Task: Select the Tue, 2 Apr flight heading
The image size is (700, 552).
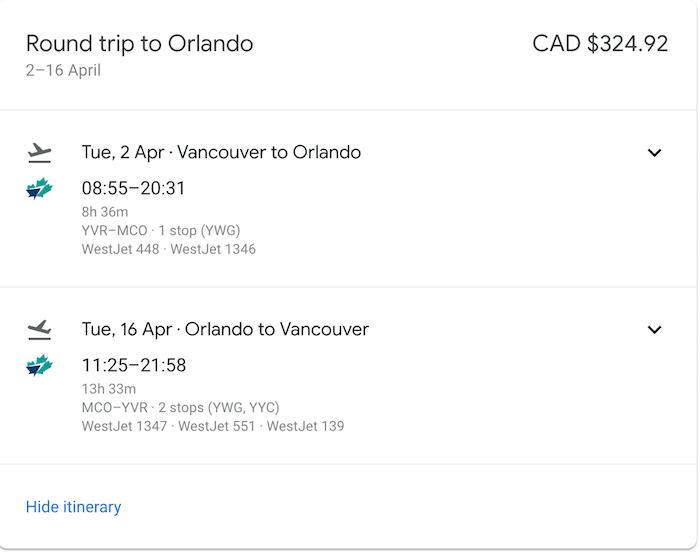Action: click(x=221, y=153)
